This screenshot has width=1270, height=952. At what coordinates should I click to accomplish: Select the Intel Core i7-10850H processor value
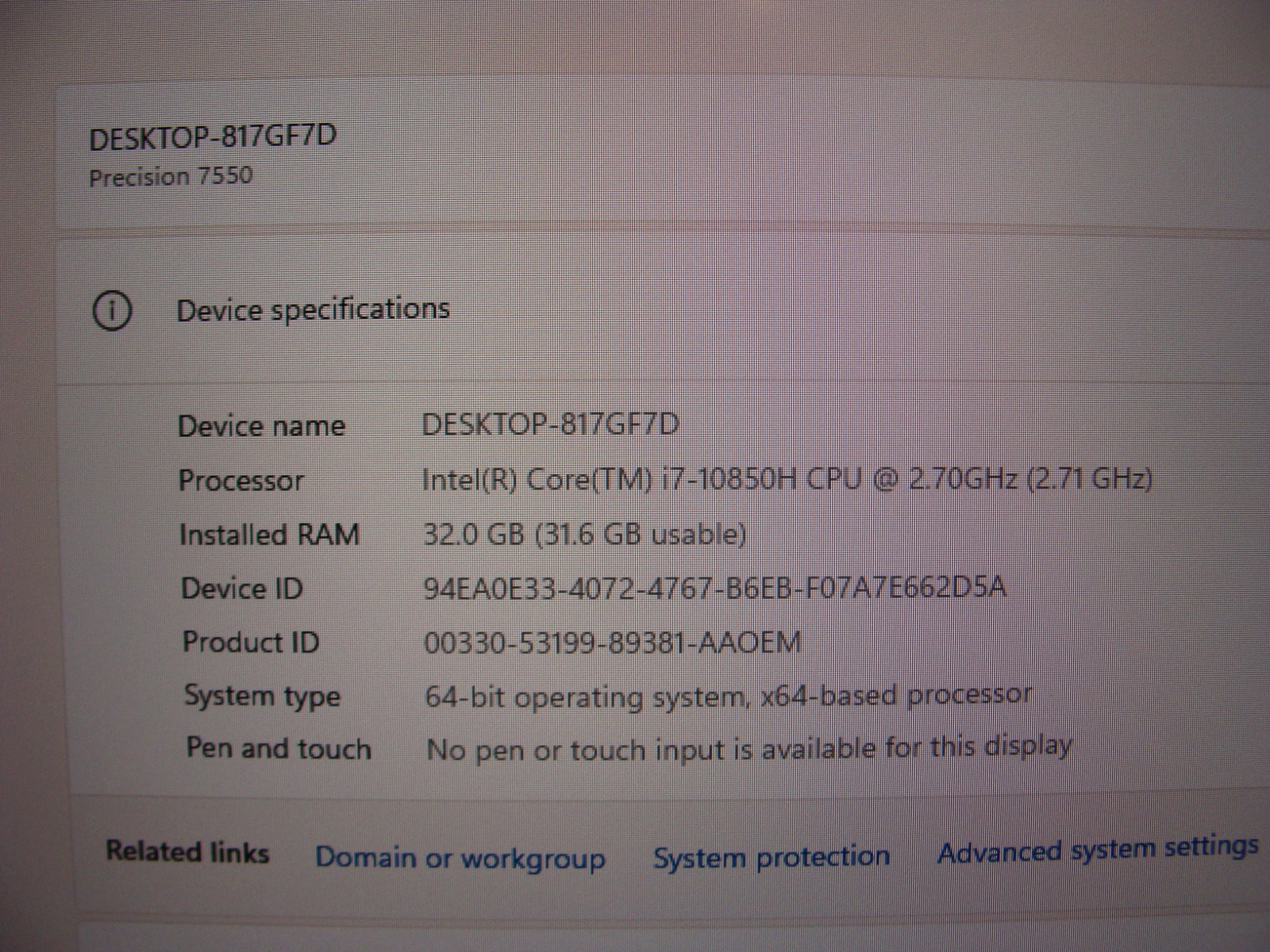click(787, 479)
